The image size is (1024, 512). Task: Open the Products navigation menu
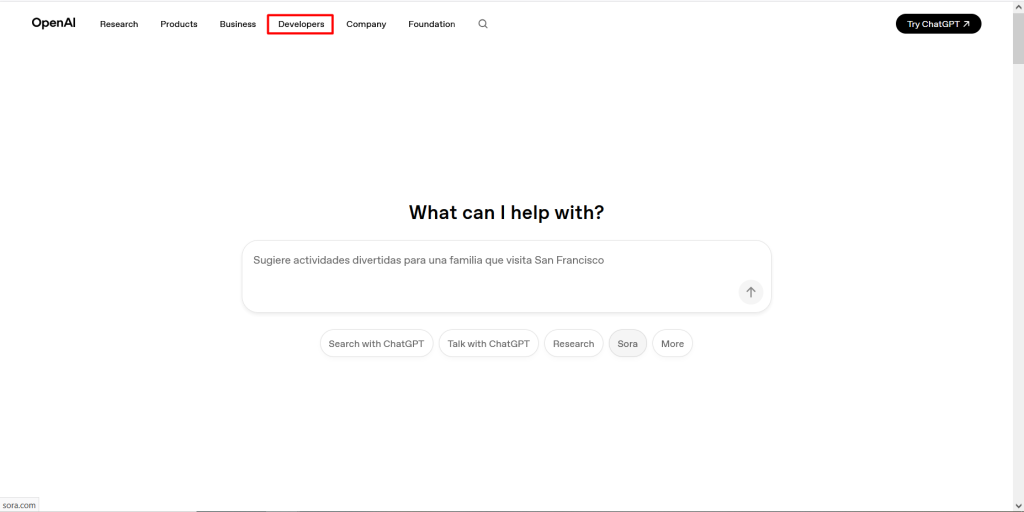(179, 24)
